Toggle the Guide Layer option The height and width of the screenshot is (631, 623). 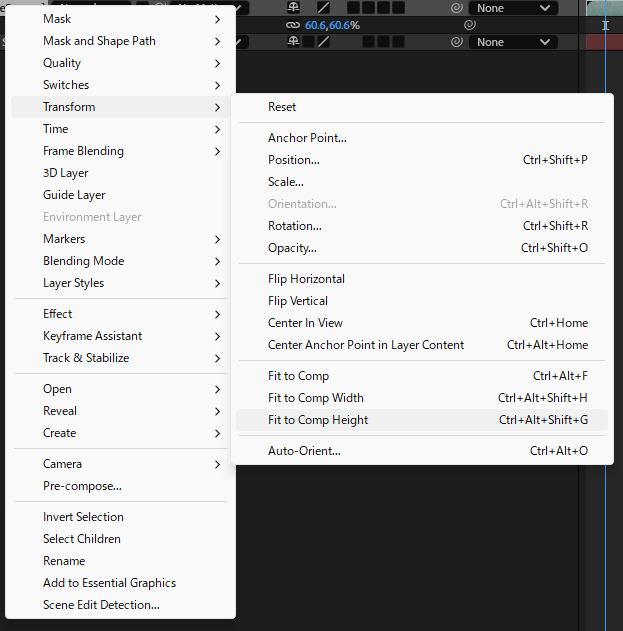point(120,195)
